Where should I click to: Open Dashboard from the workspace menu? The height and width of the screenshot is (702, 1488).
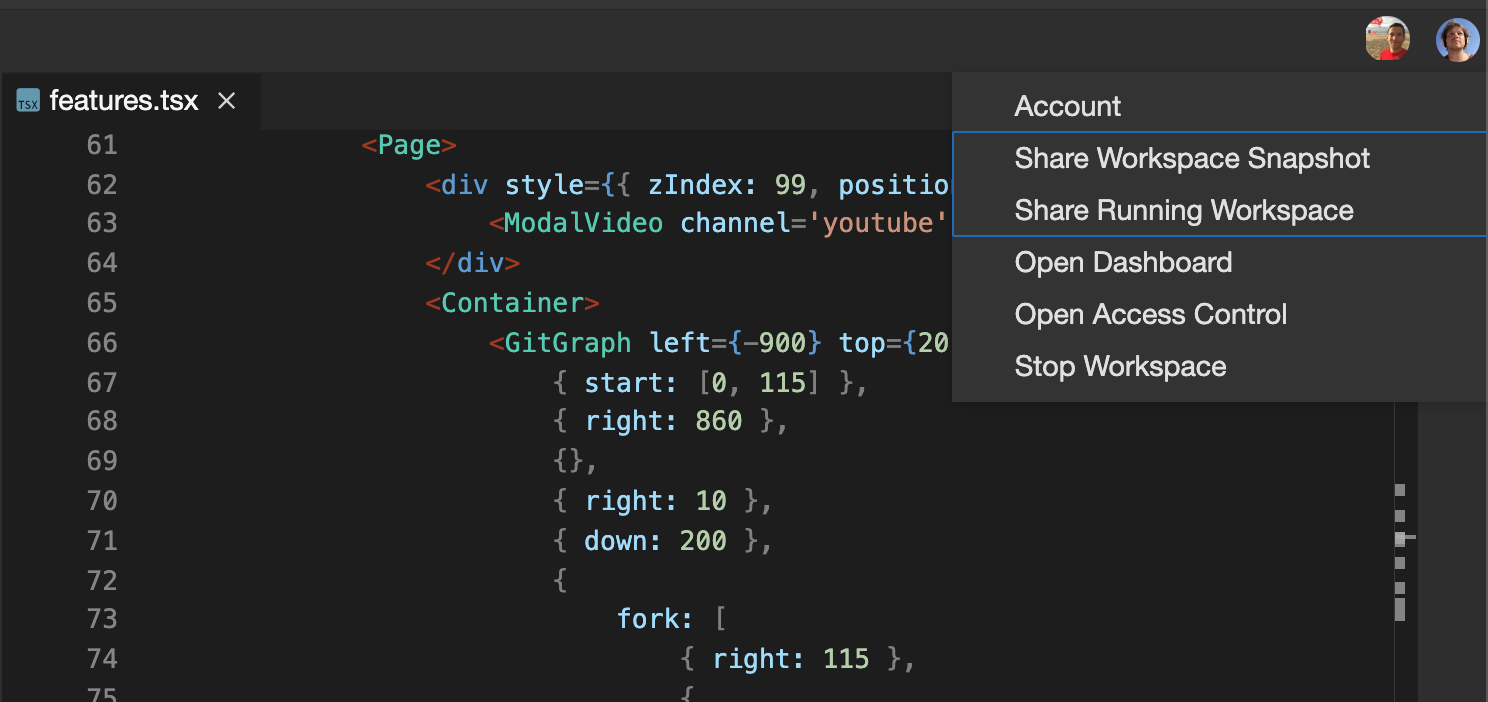click(x=1123, y=262)
